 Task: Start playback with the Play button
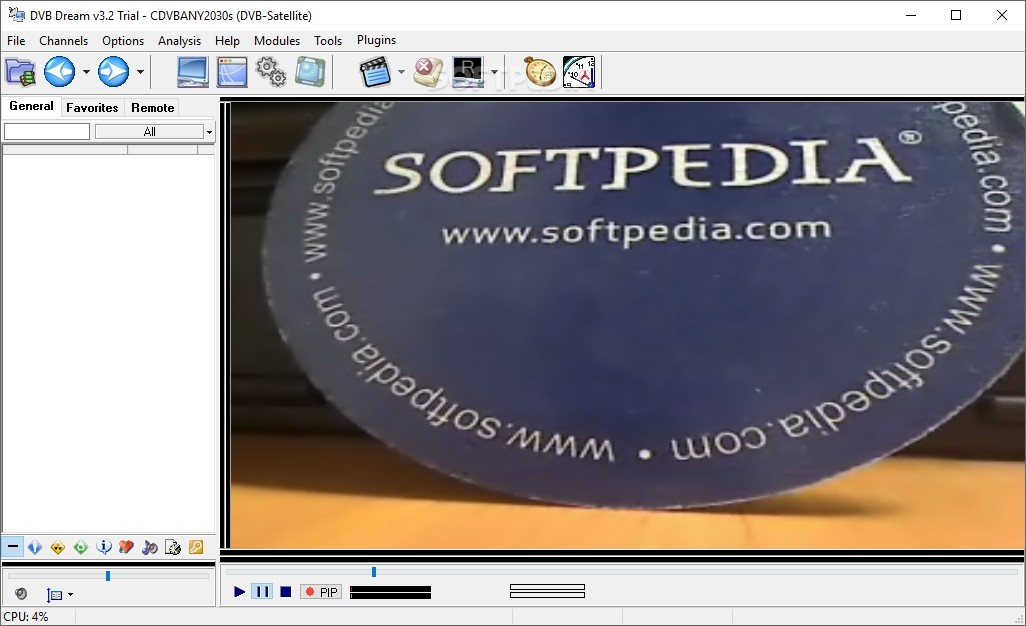click(x=239, y=592)
